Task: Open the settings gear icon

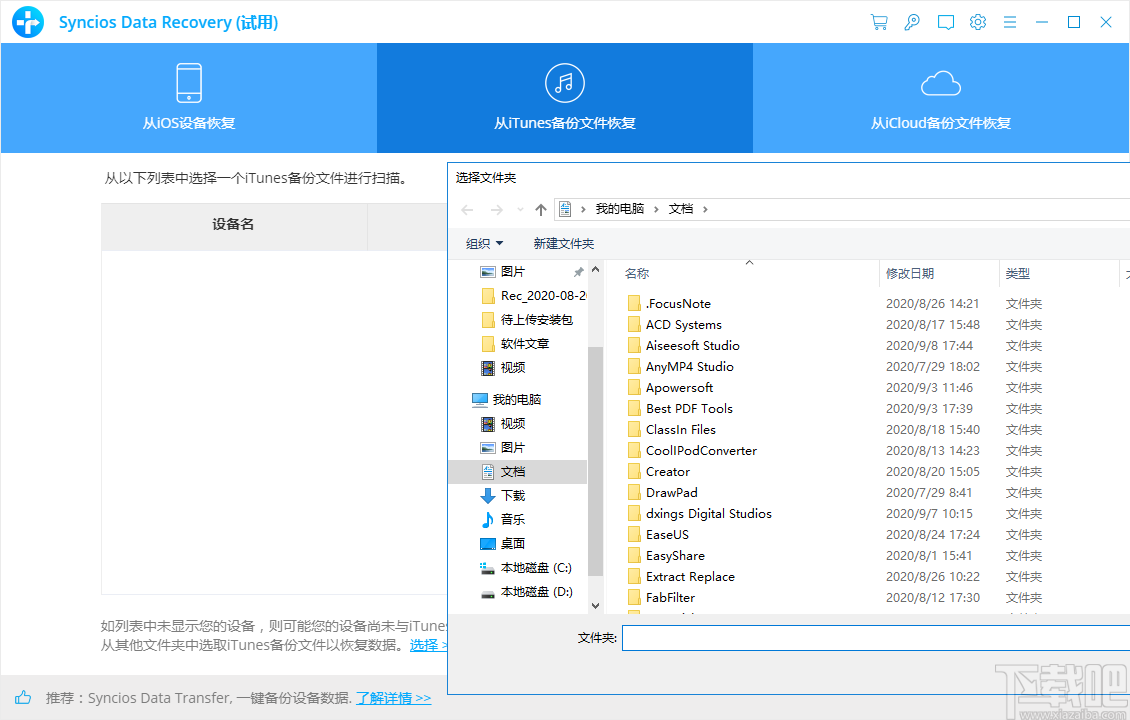Action: pos(977,22)
